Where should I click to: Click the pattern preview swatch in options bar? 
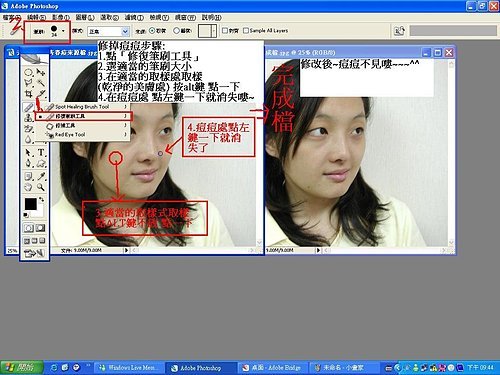pos(205,31)
